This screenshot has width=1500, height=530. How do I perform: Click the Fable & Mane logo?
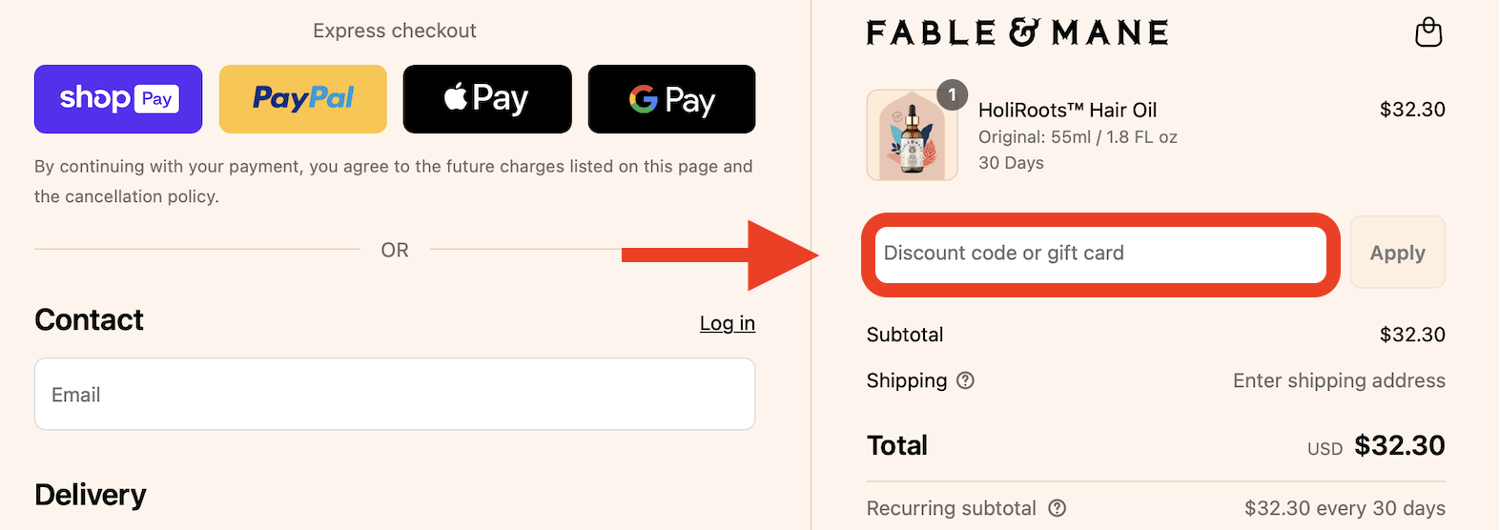pos(1017,33)
